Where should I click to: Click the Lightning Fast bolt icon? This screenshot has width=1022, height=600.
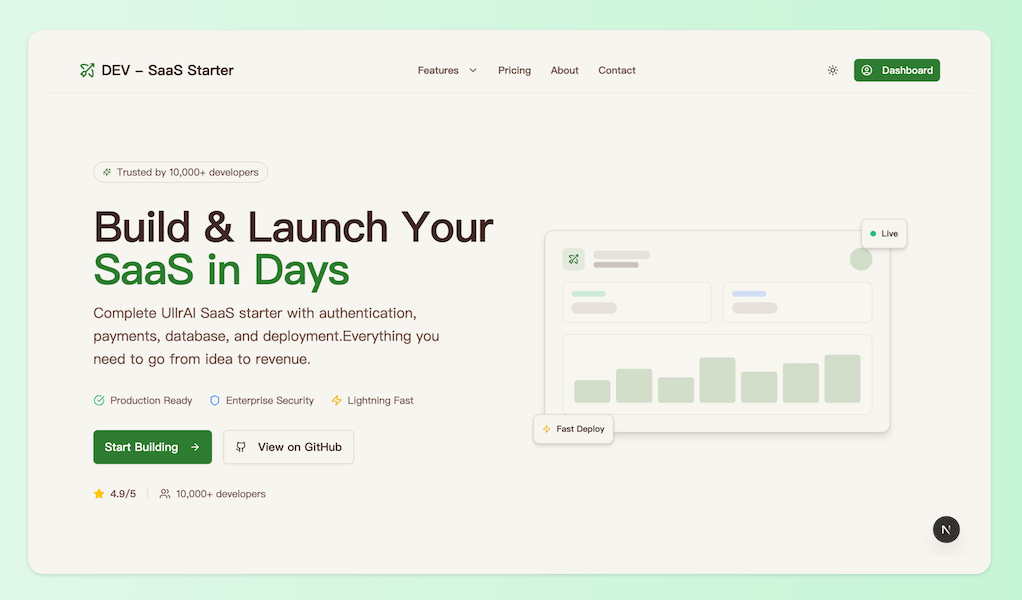coord(337,400)
